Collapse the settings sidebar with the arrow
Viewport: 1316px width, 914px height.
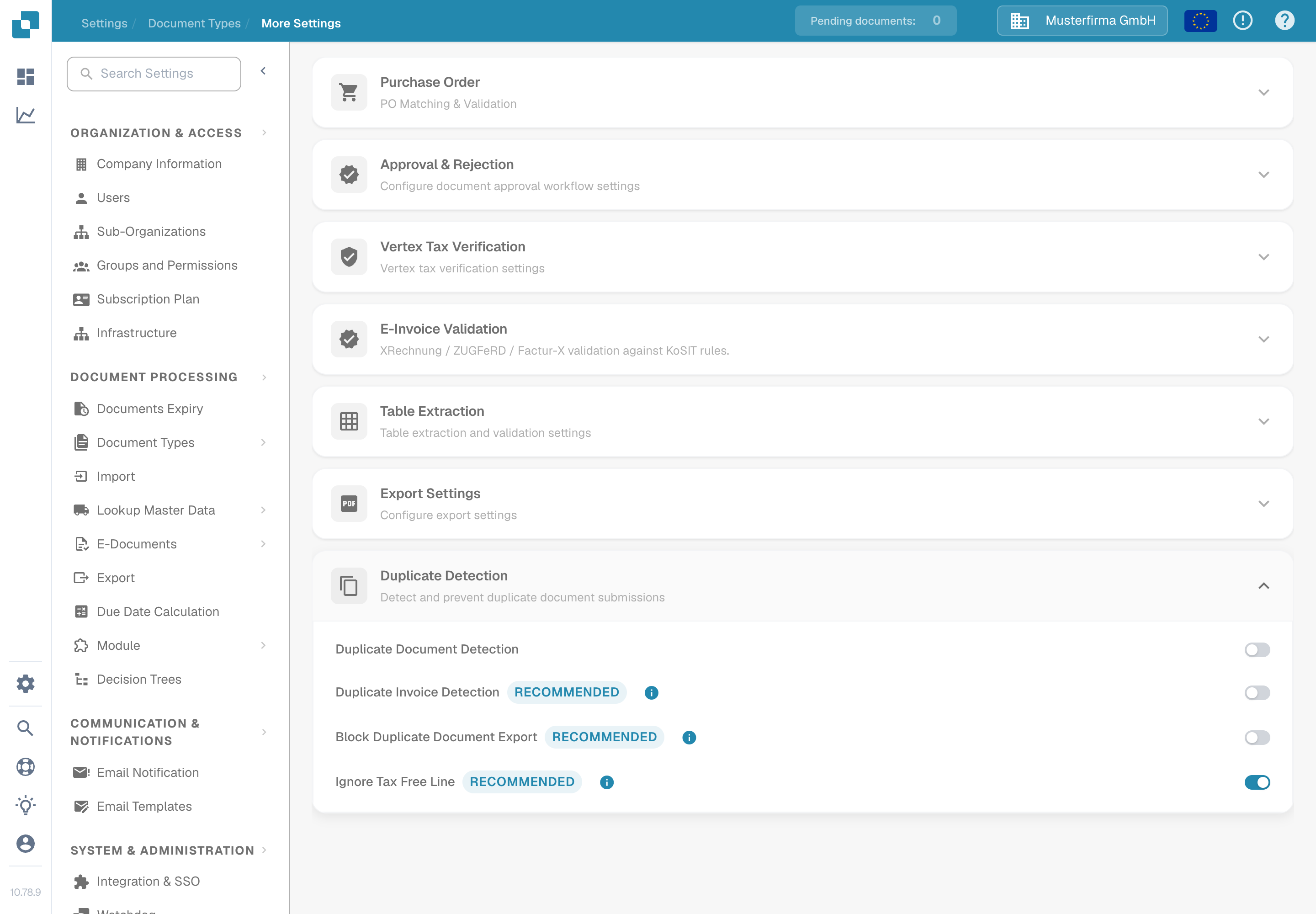click(263, 71)
